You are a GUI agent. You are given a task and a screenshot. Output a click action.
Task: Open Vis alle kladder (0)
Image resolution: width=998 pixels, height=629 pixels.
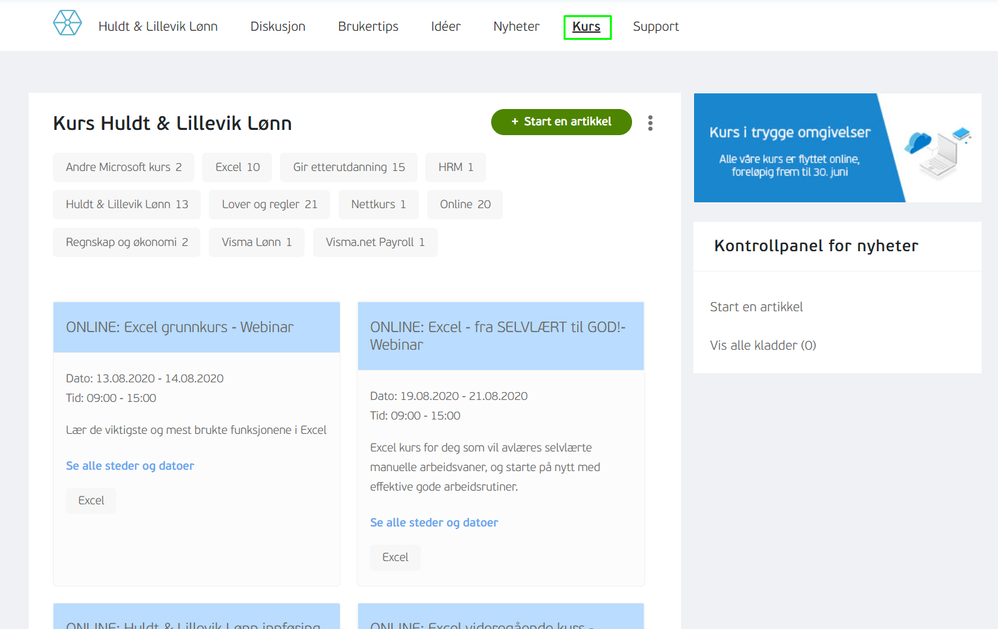(x=763, y=345)
